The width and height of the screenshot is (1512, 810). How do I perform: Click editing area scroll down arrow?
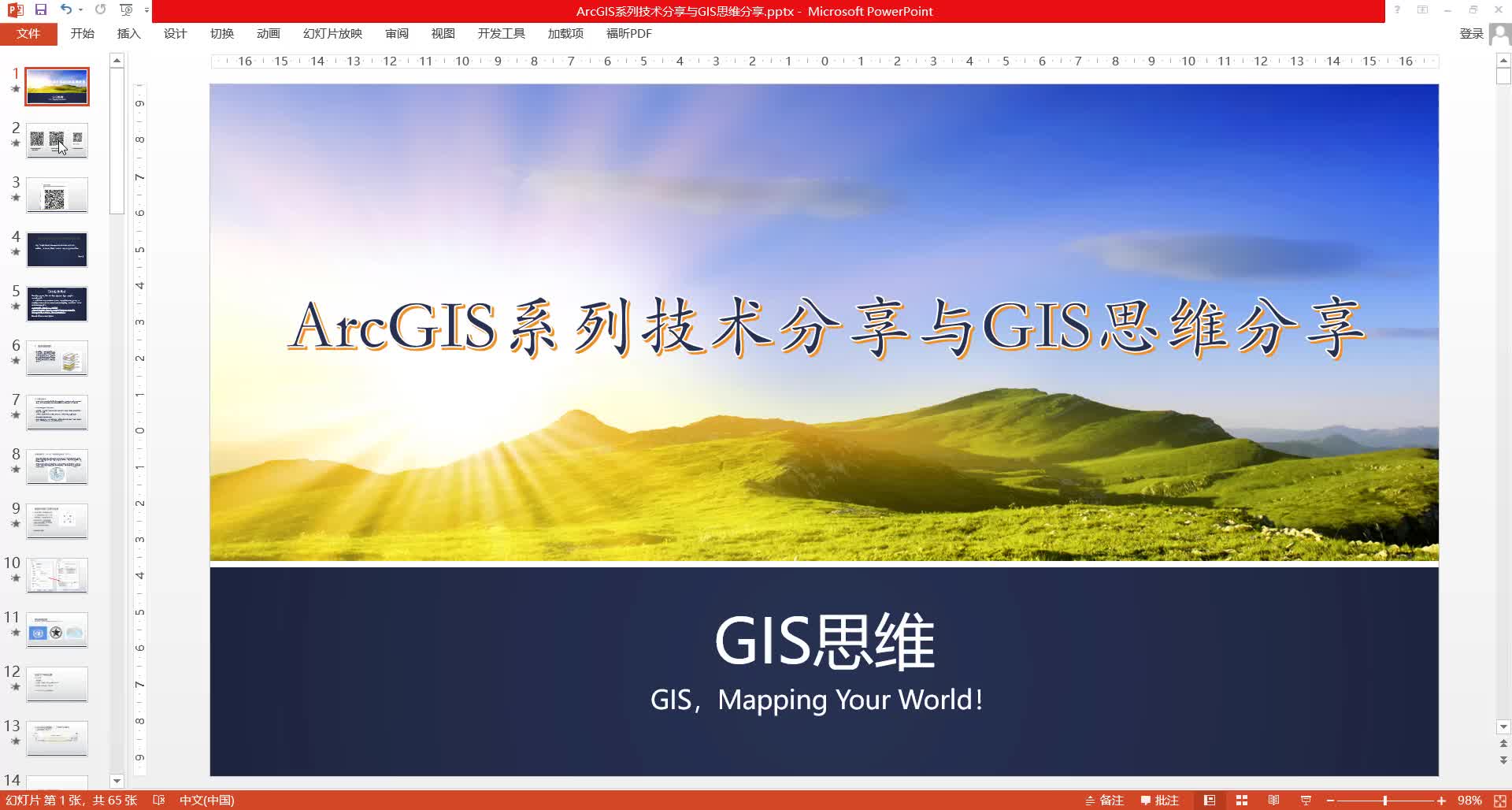pyautogui.click(x=1503, y=727)
